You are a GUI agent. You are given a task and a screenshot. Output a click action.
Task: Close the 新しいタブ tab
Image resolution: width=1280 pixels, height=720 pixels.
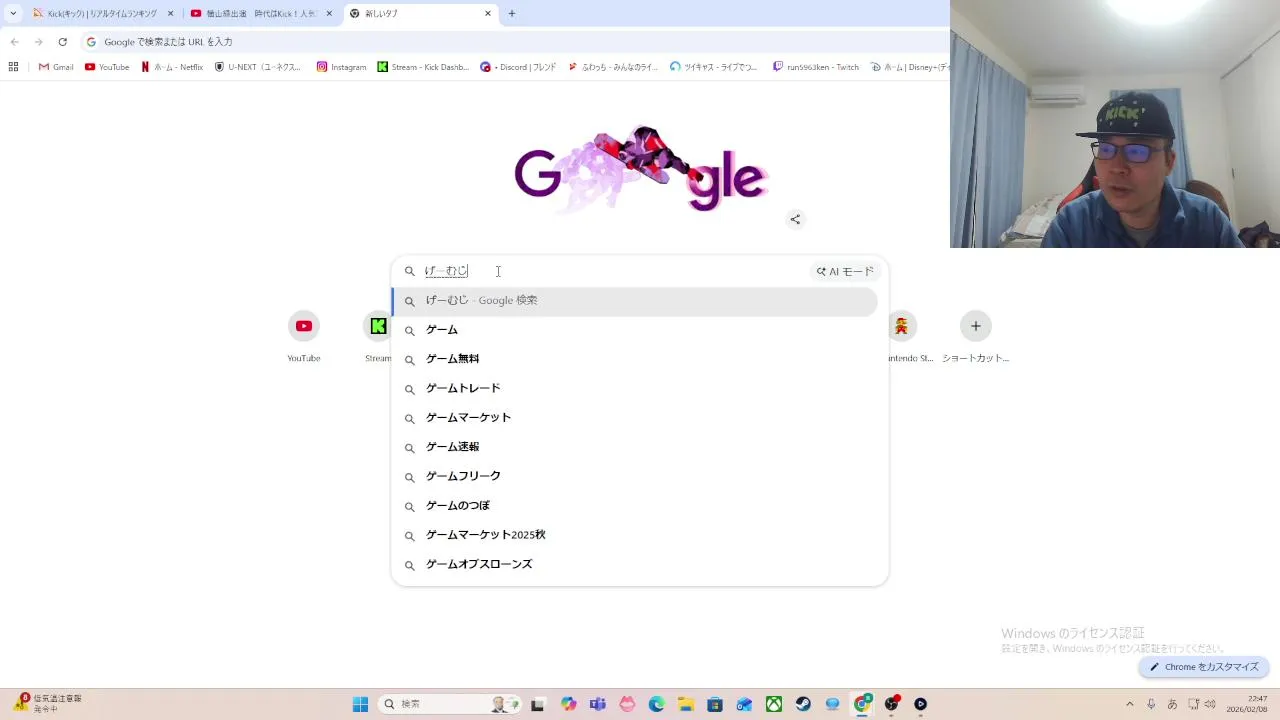coord(488,14)
